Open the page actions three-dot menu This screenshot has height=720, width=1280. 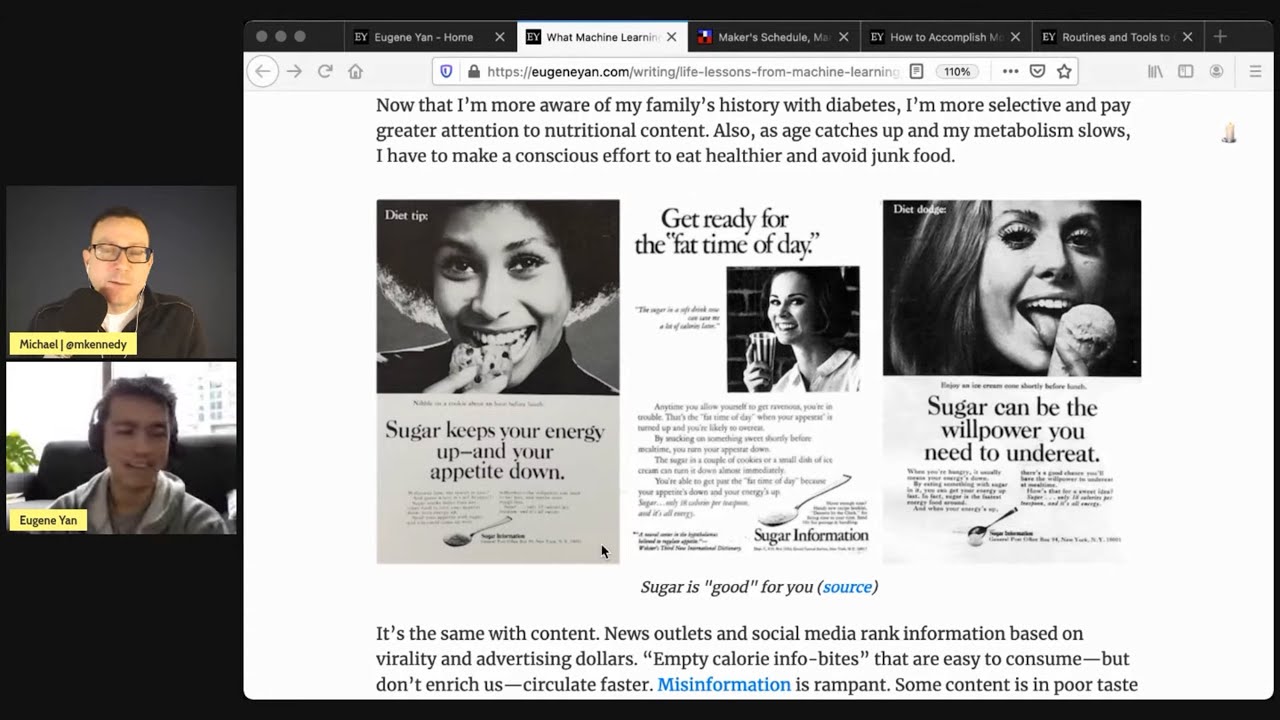click(1010, 71)
